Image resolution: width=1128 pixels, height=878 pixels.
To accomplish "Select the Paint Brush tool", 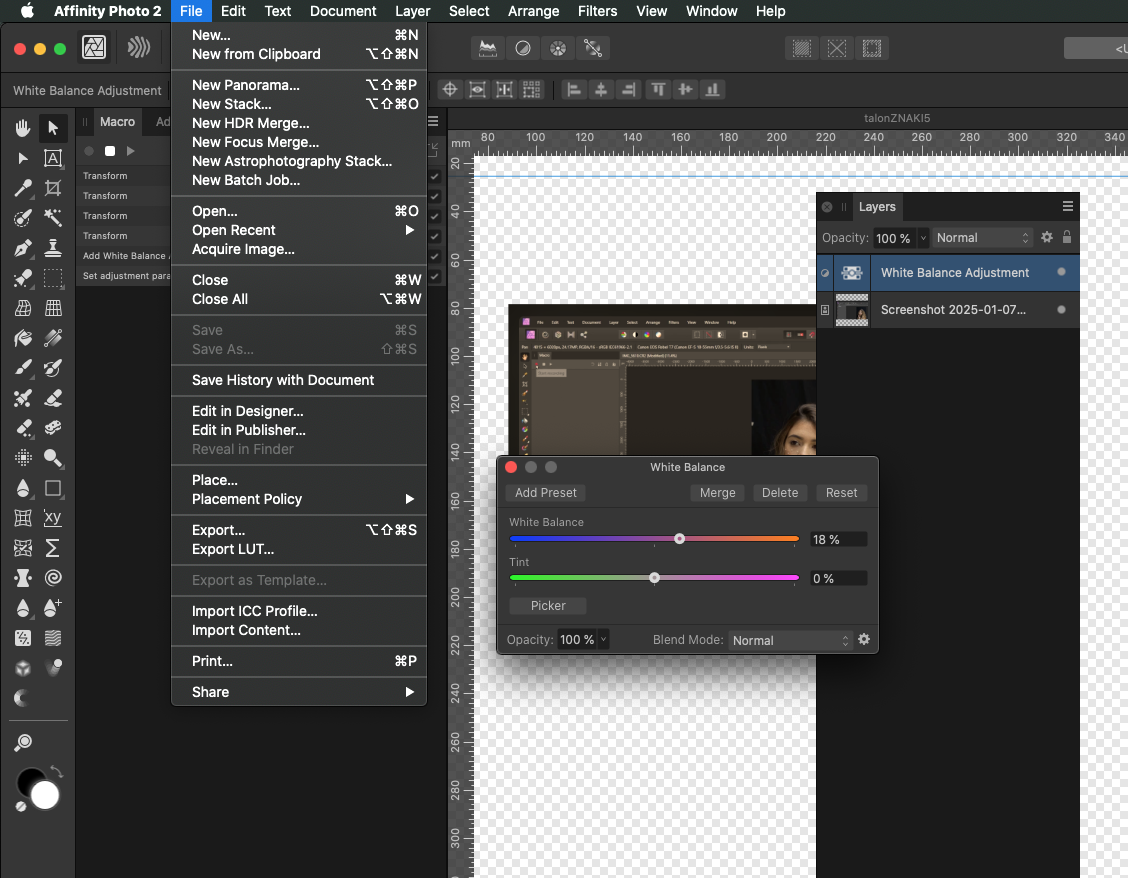I will [x=23, y=368].
